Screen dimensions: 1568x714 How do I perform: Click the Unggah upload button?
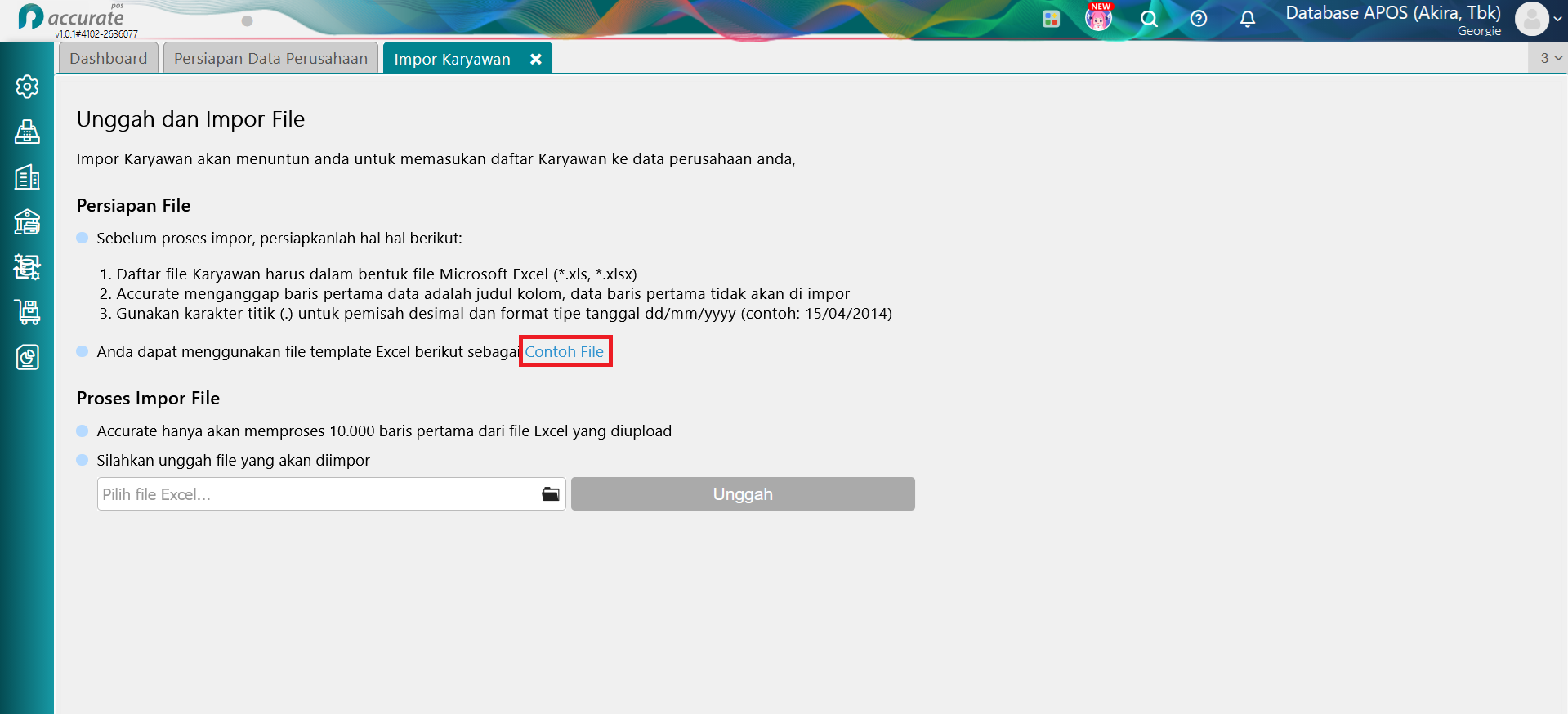[743, 494]
